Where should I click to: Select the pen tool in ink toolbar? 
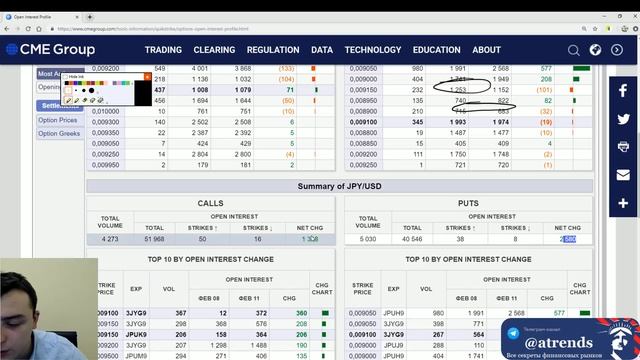pos(68,100)
